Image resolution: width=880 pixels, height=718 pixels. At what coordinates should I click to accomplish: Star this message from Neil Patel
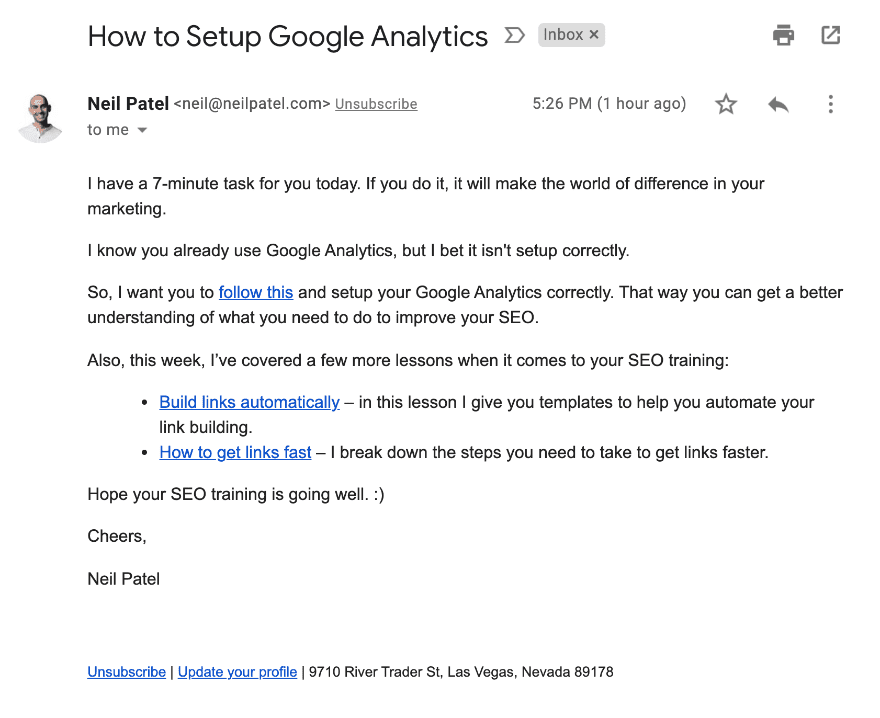[726, 104]
